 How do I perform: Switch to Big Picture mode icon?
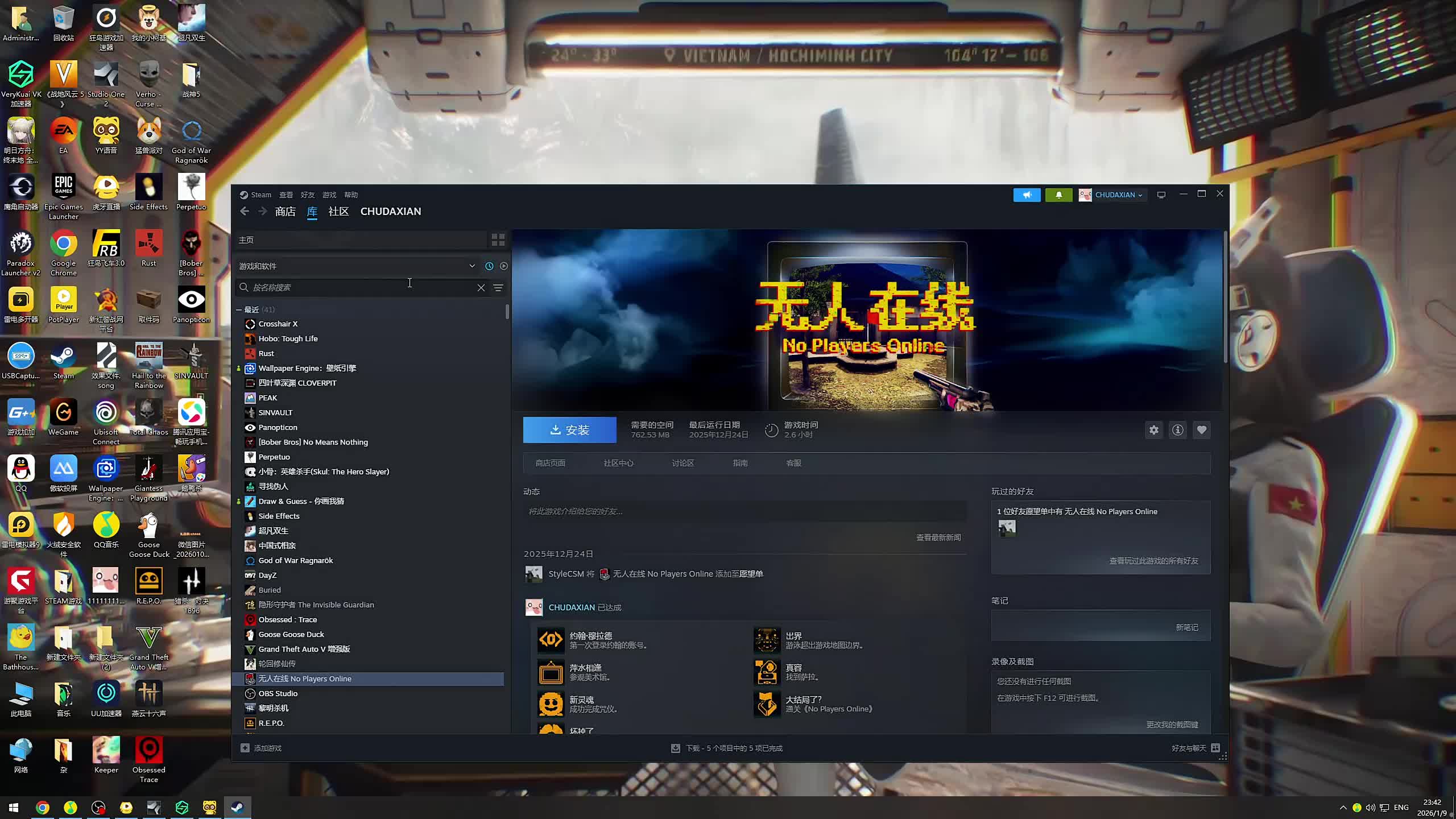point(1161,195)
